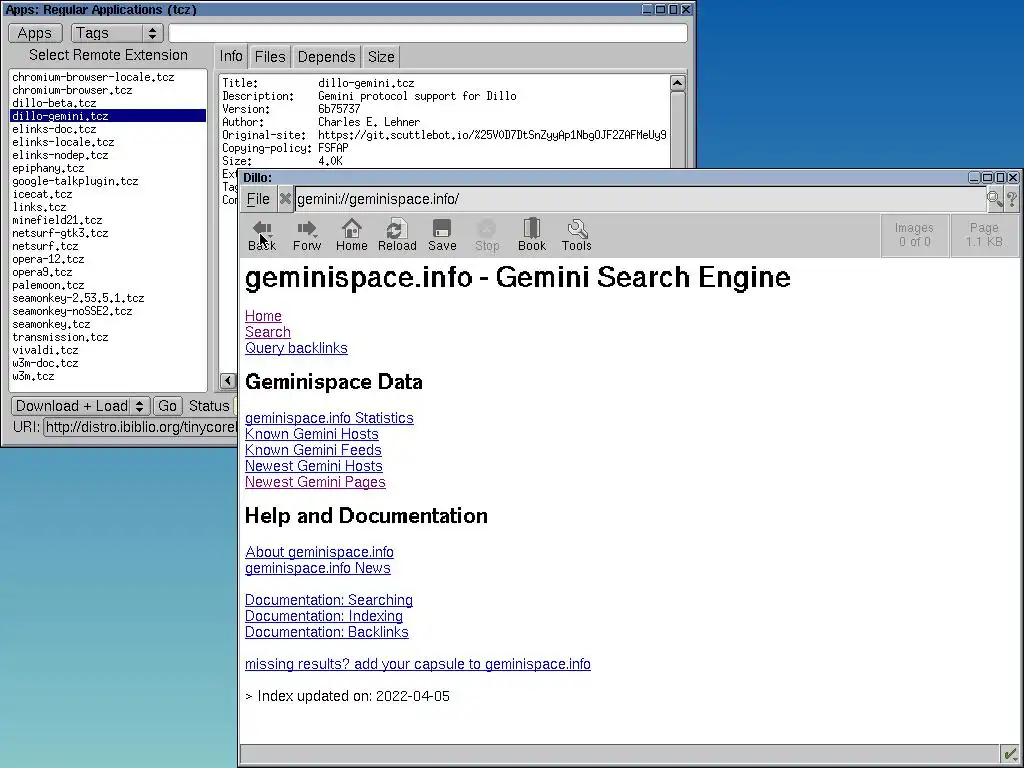Open geminispace.info Statistics link
Screen dimensions: 1024x768
pyautogui.click(x=329, y=418)
